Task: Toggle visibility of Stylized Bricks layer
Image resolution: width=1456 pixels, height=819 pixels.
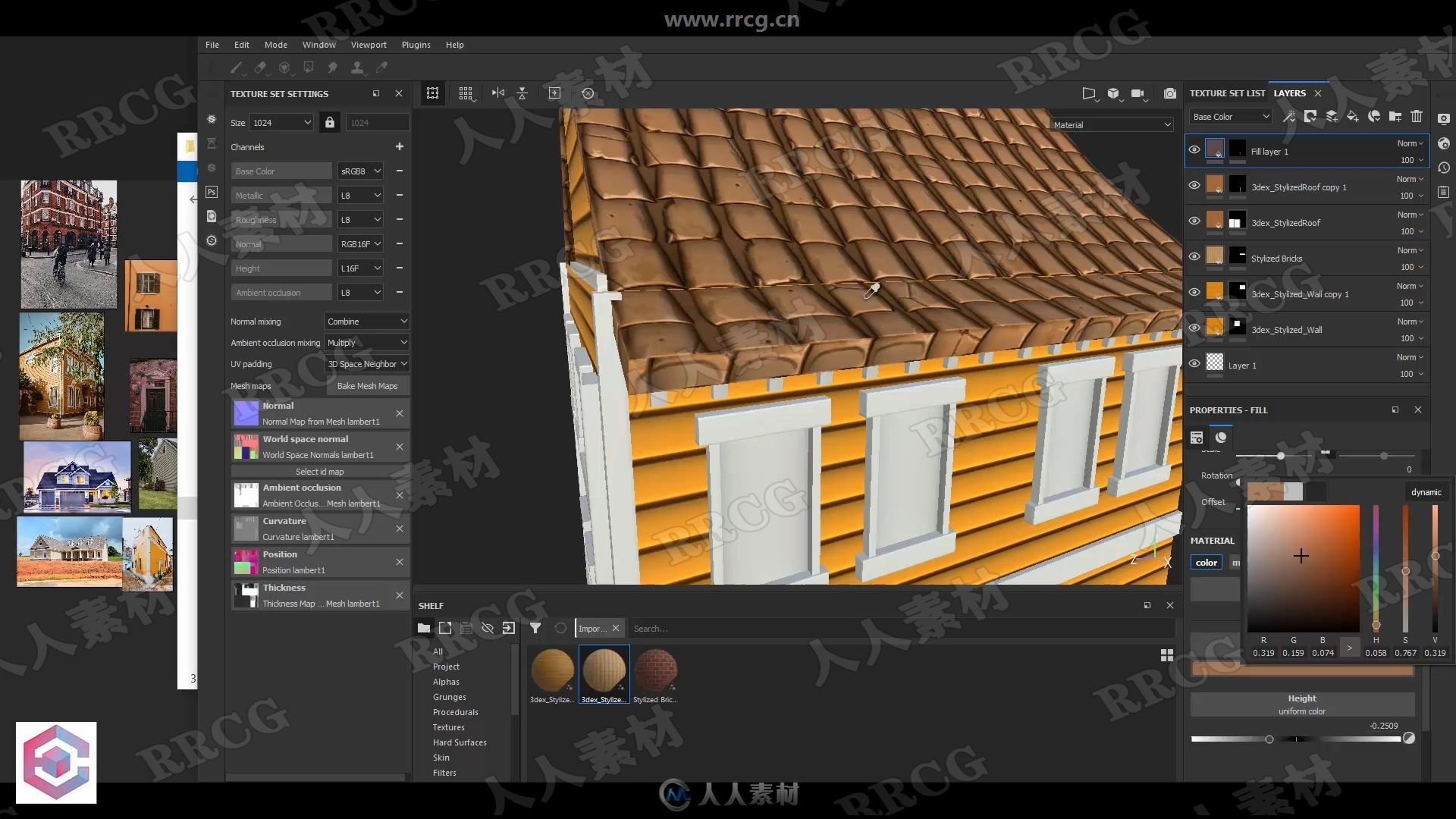Action: [x=1194, y=257]
